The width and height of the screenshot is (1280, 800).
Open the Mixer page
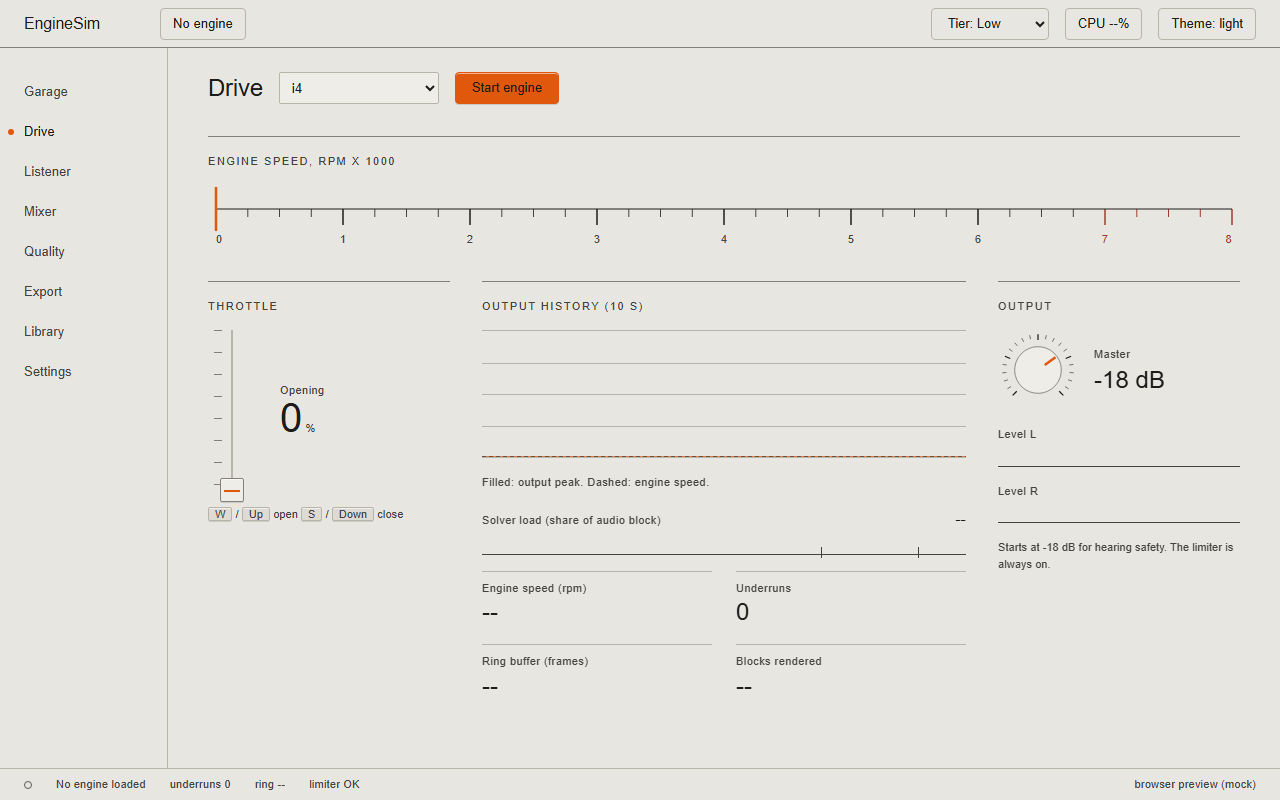pyautogui.click(x=40, y=211)
